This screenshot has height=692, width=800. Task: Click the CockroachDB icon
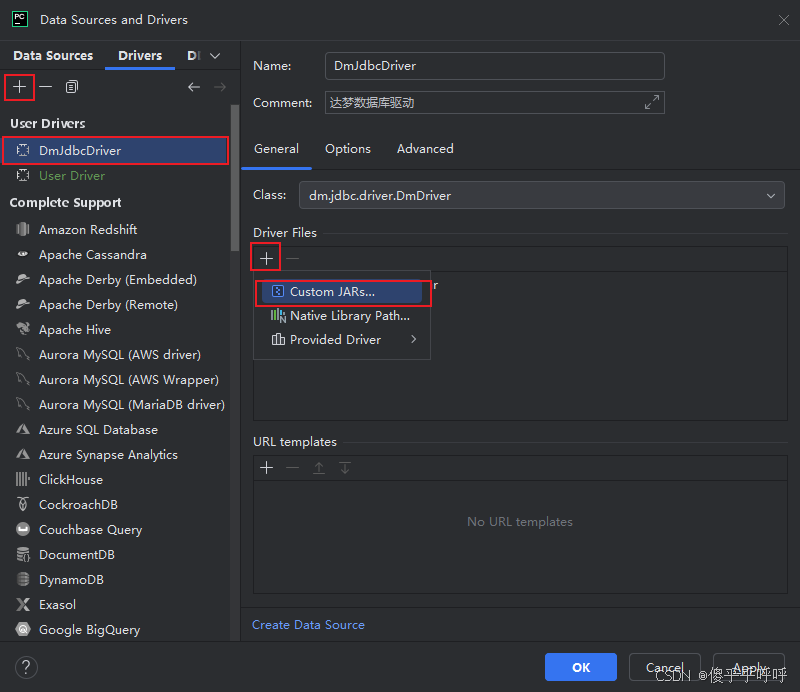[x=23, y=504]
